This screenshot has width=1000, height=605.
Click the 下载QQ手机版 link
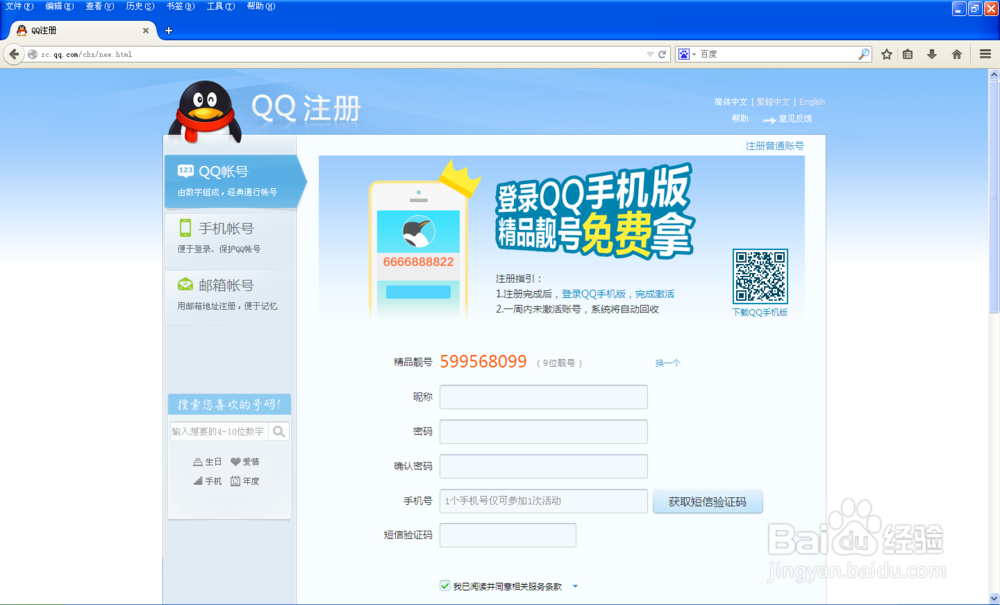(760, 312)
